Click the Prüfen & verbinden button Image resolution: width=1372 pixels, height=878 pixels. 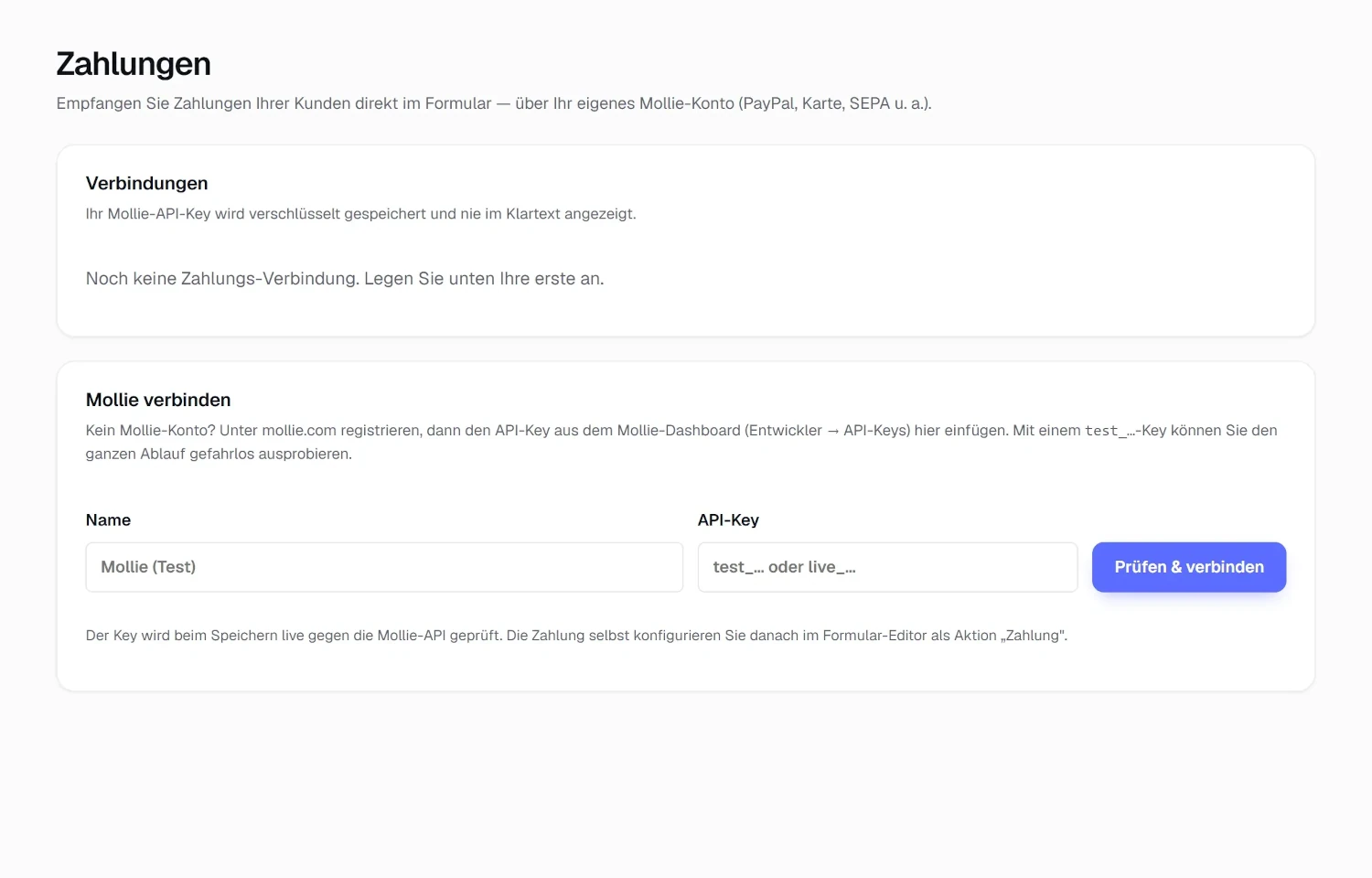(1189, 567)
